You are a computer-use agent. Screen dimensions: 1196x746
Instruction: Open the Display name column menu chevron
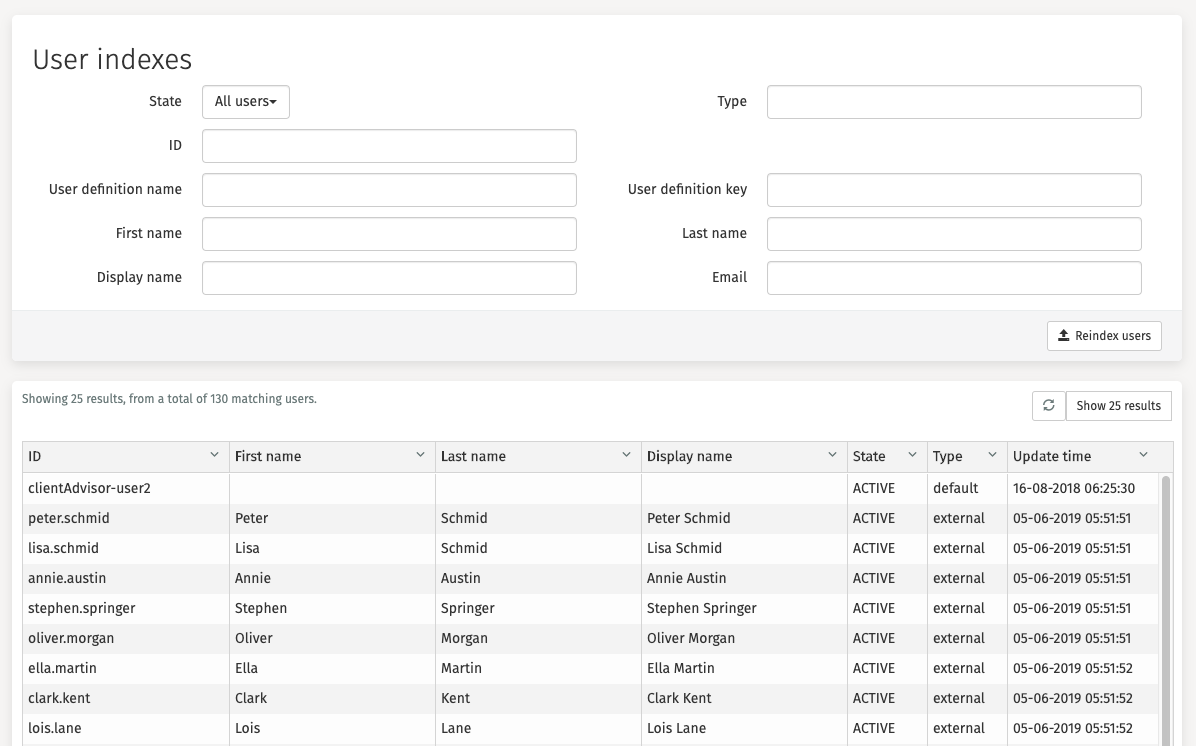pos(832,455)
